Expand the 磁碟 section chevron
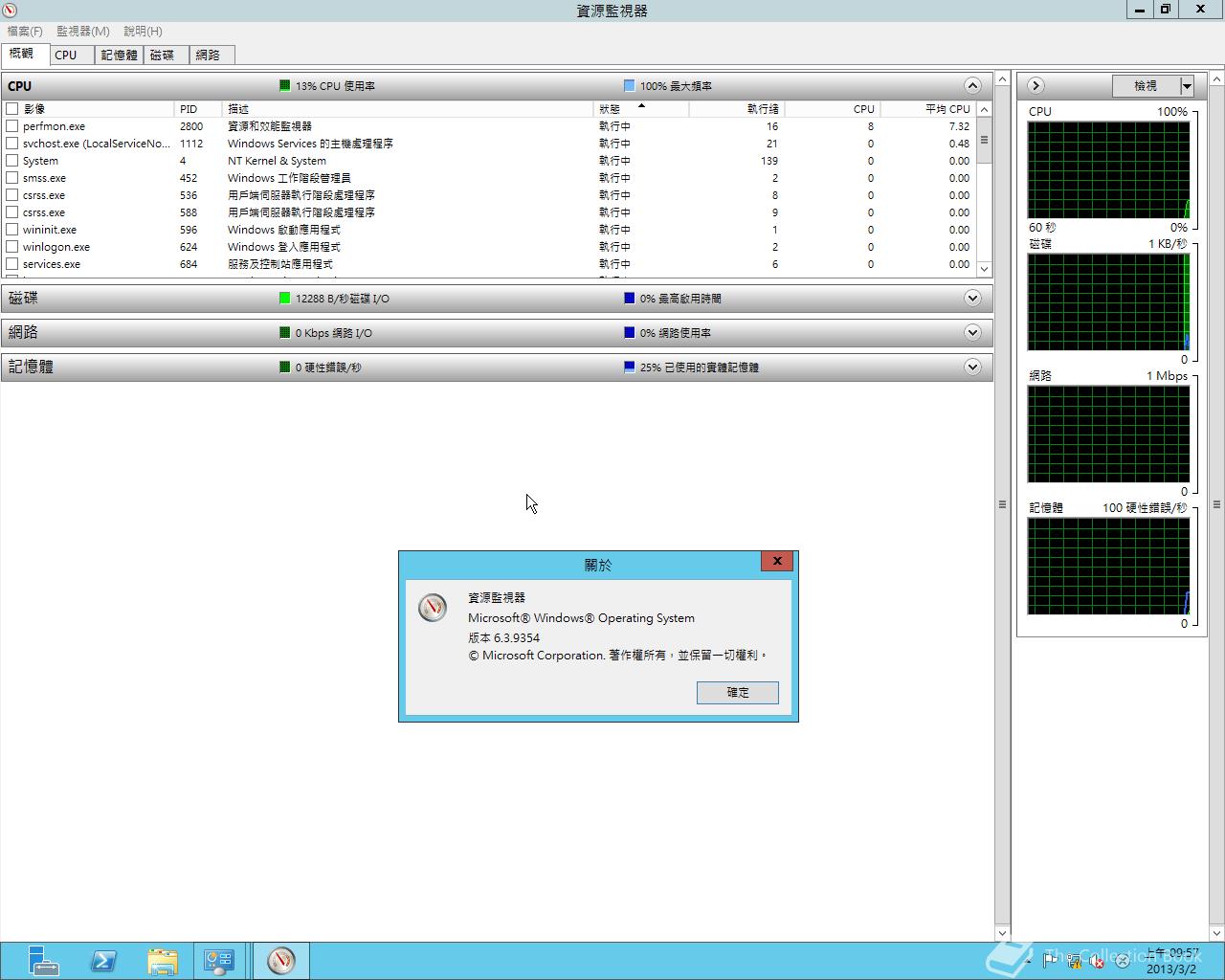1225x980 pixels. point(972,299)
